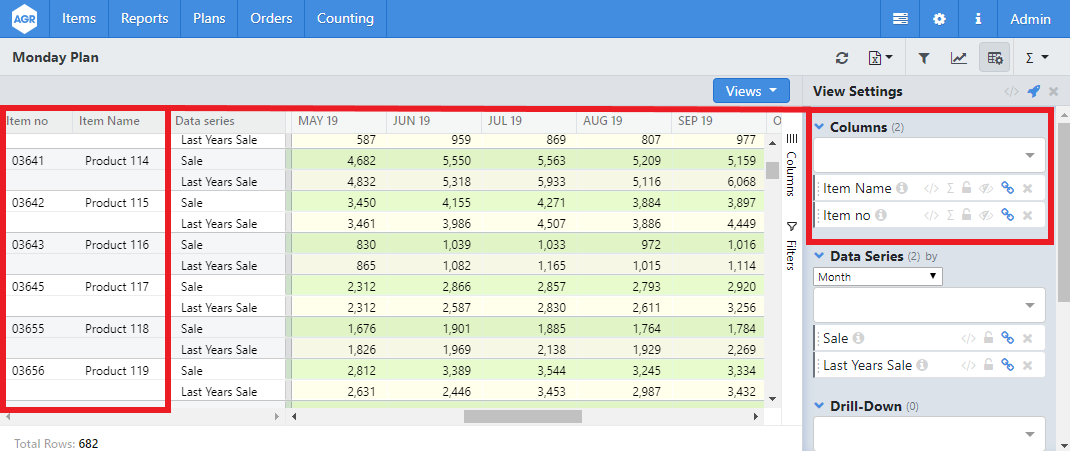Collapse the Columns section

820,127
